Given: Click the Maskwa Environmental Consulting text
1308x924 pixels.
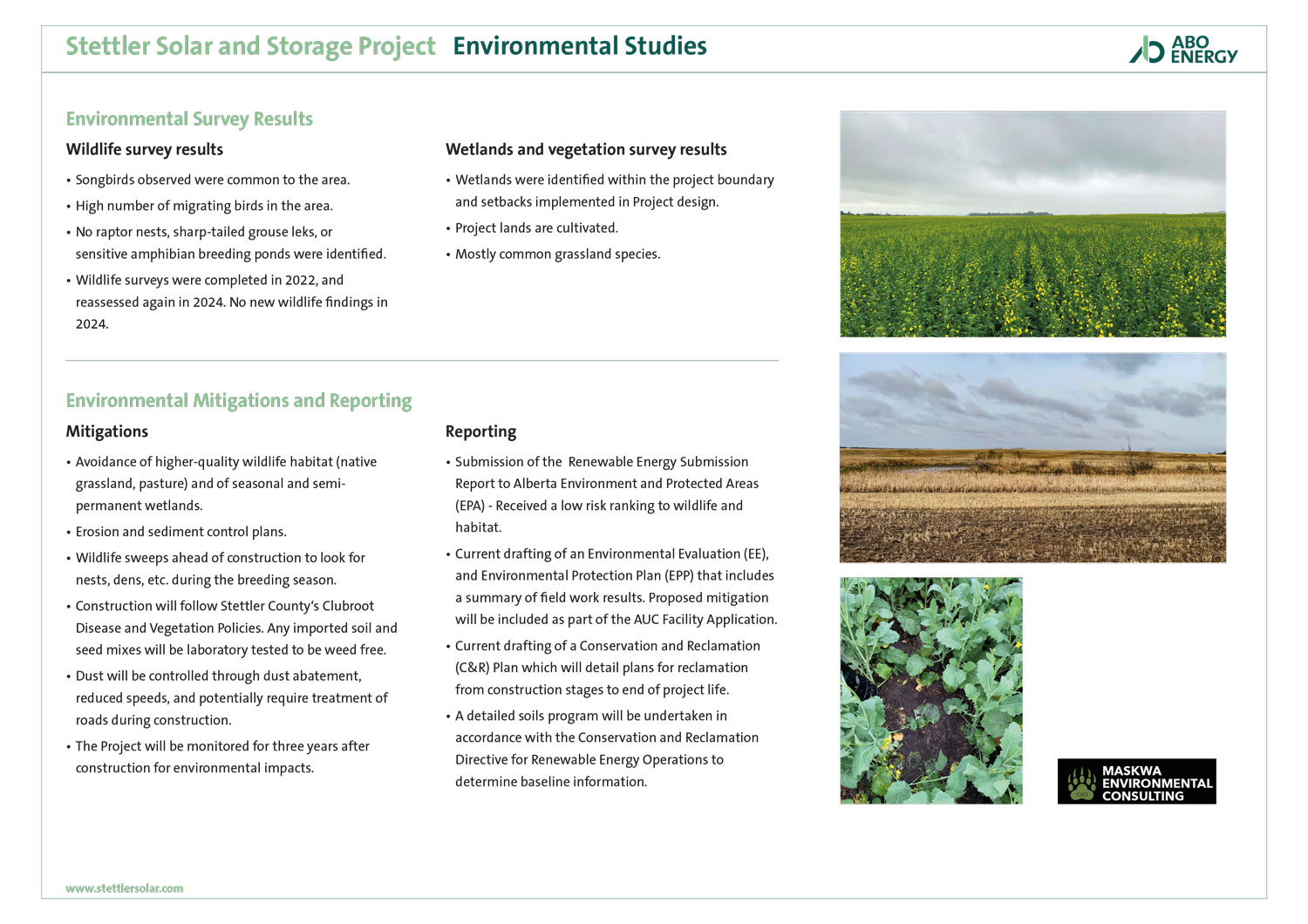Looking at the screenshot, I should (x=1156, y=783).
